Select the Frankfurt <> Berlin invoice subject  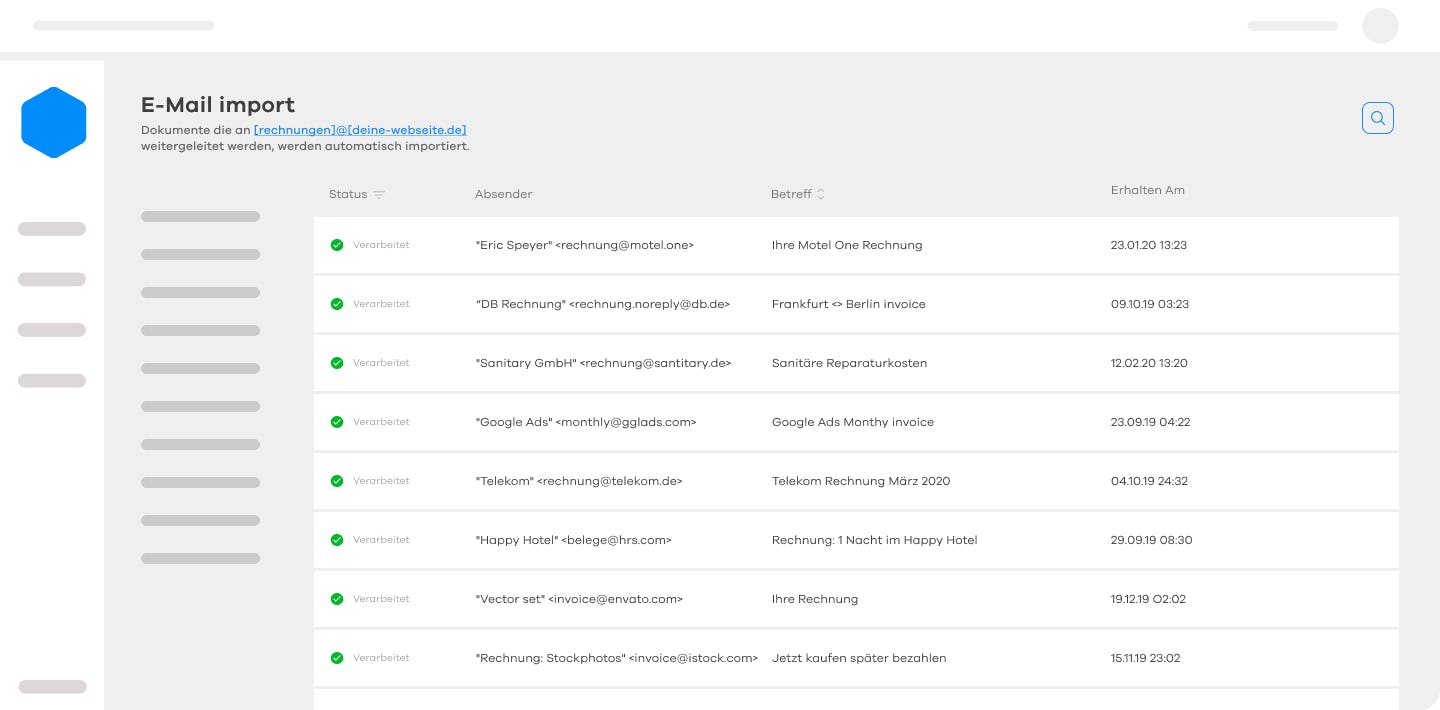tap(849, 304)
